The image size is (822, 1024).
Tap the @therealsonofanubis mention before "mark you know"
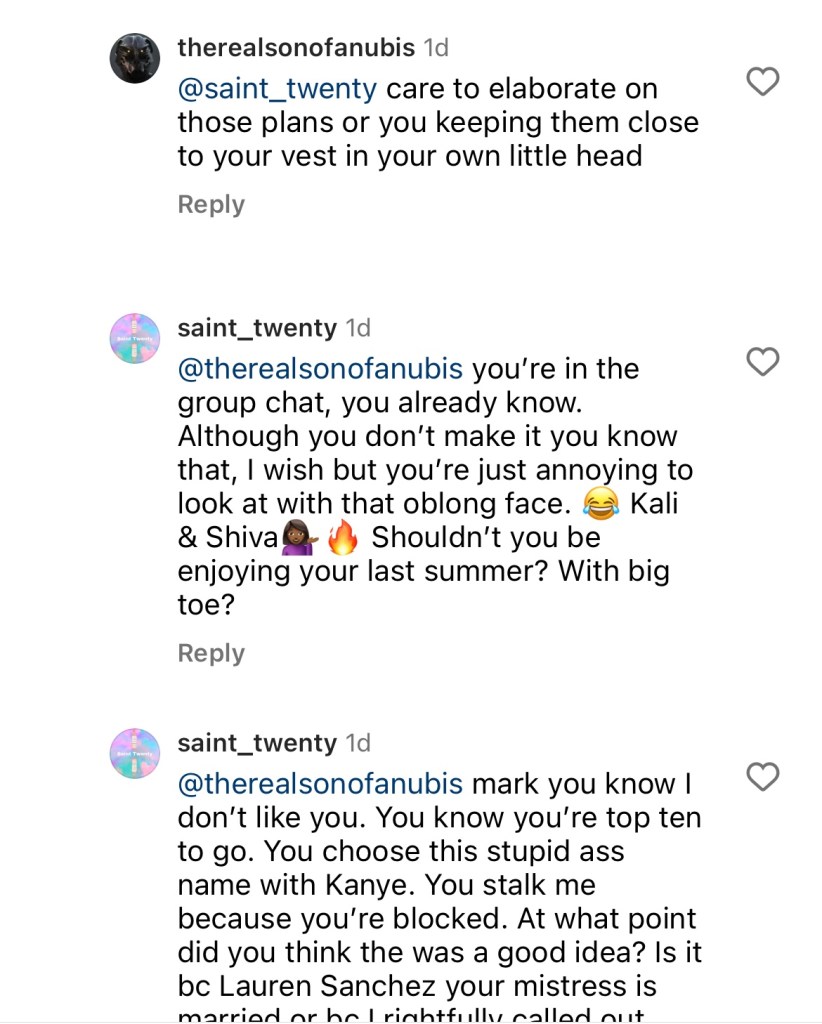click(x=320, y=784)
